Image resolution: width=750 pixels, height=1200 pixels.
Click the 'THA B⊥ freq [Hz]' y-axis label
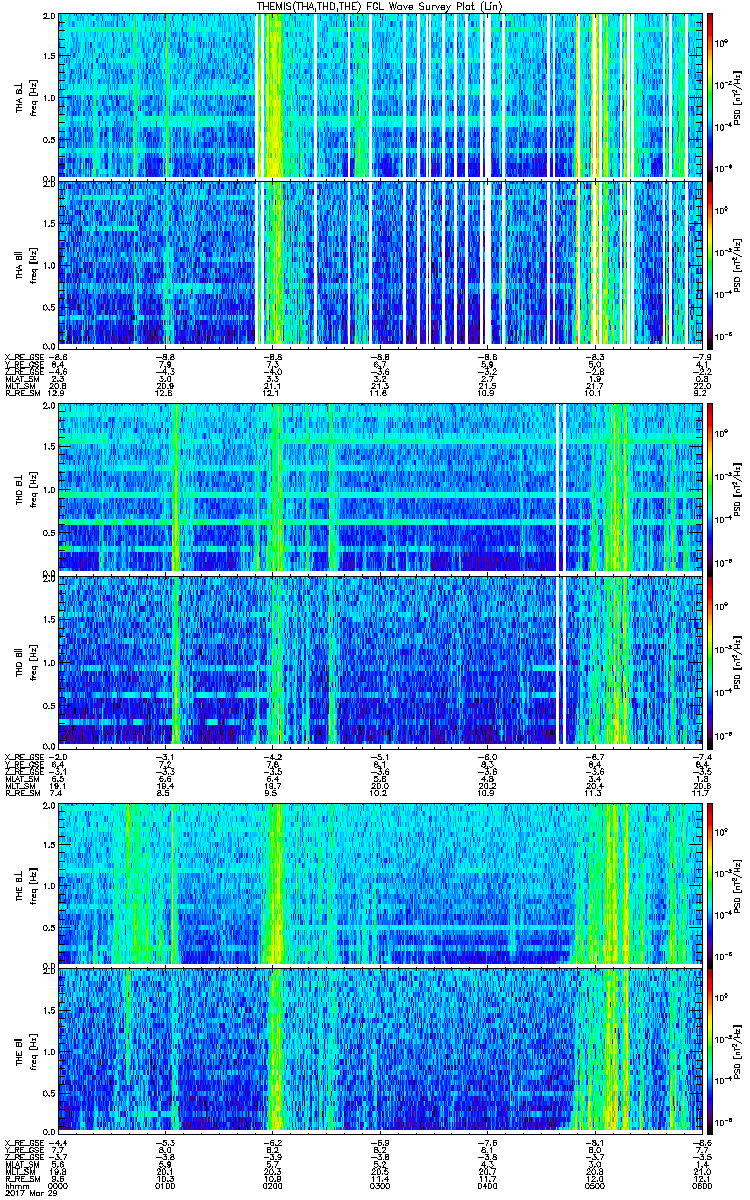[x=27, y=96]
